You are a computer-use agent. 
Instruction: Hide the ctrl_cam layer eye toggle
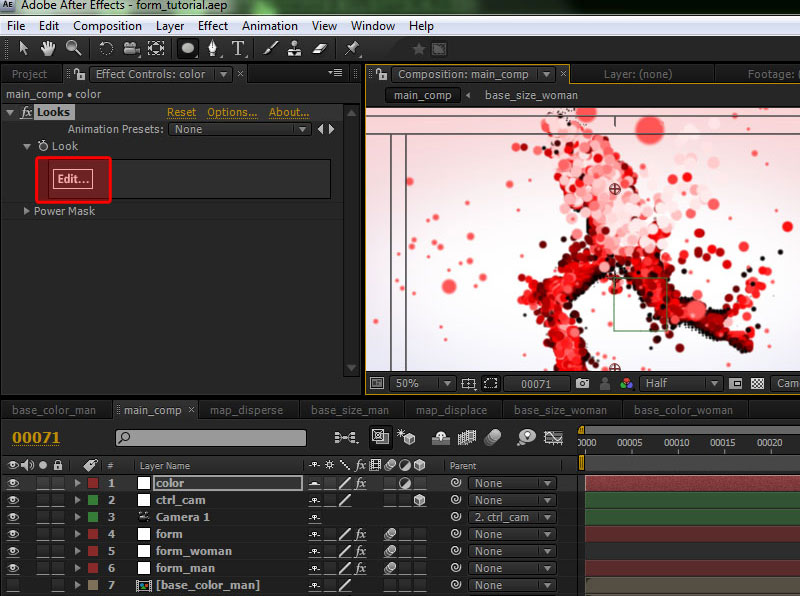click(x=13, y=500)
